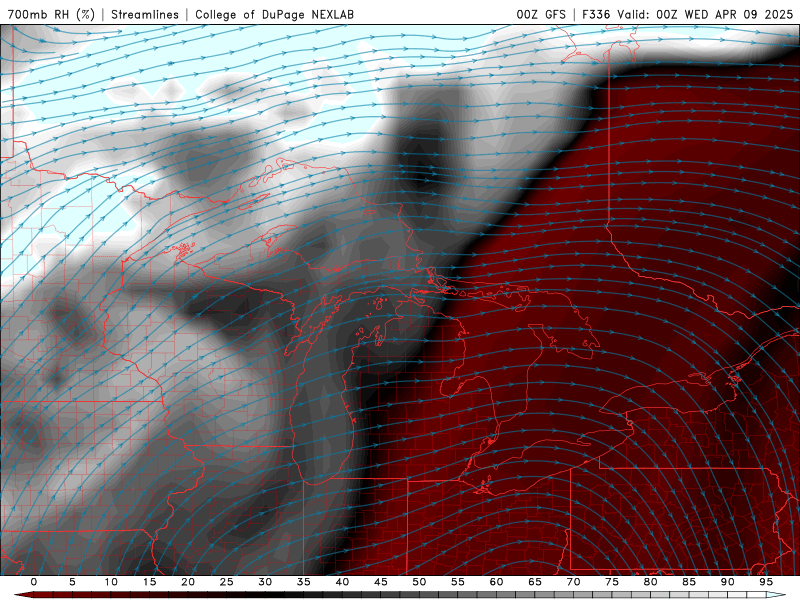Image resolution: width=800 pixels, height=600 pixels.
Task: Click the "Valid: 00Z WED APR 09 2025" text
Action: click(x=705, y=14)
